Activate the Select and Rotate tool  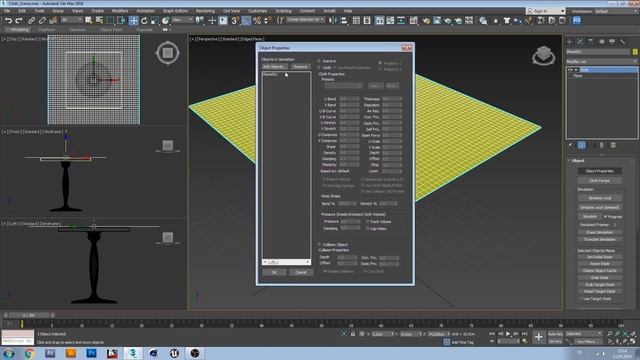pyautogui.click(x=144, y=20)
